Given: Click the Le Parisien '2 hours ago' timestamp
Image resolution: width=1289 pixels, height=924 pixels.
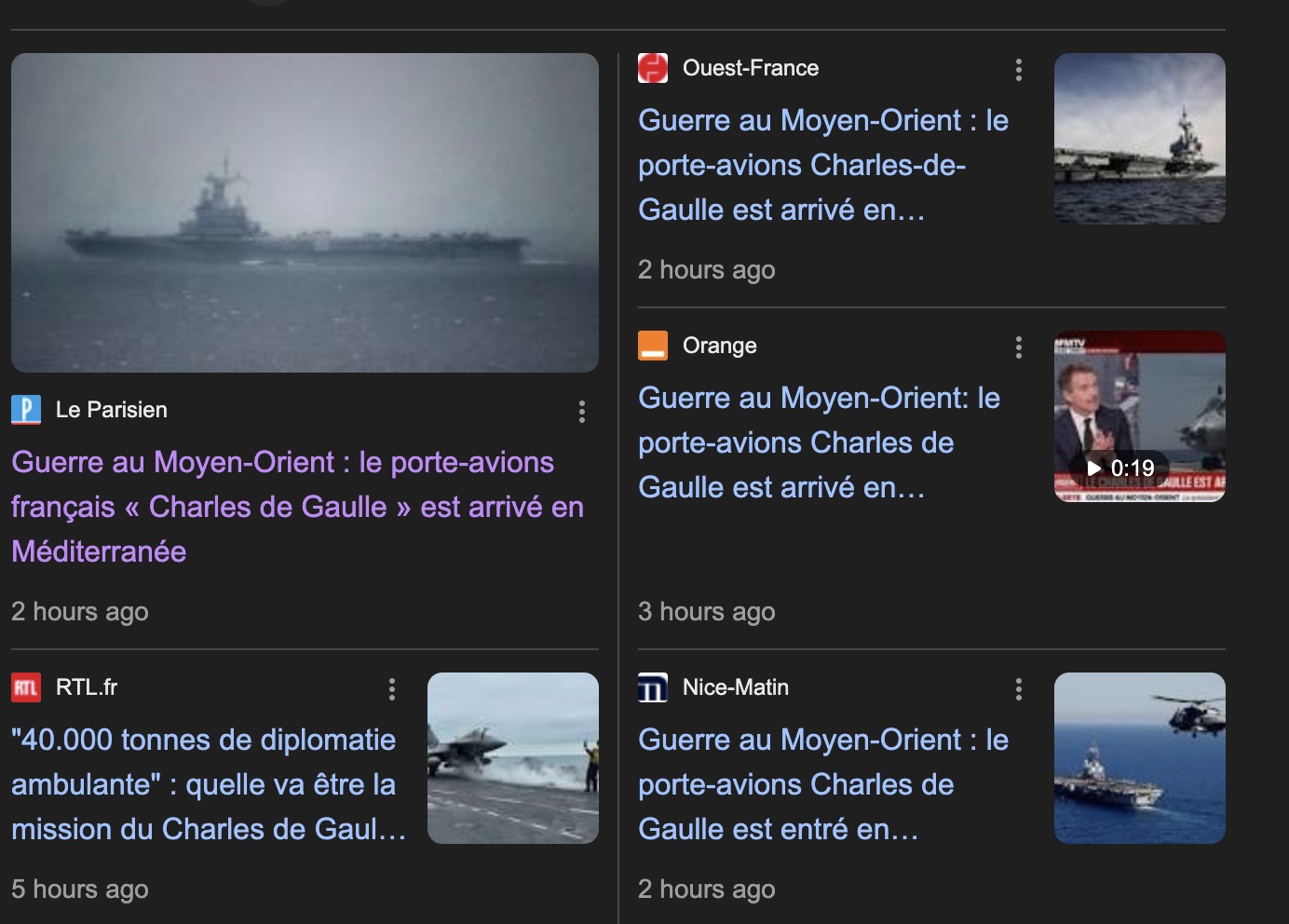Looking at the screenshot, I should click(80, 612).
